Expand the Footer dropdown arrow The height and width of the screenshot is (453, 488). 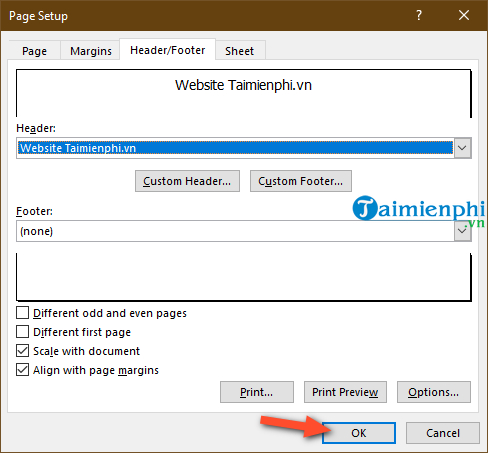tap(462, 231)
